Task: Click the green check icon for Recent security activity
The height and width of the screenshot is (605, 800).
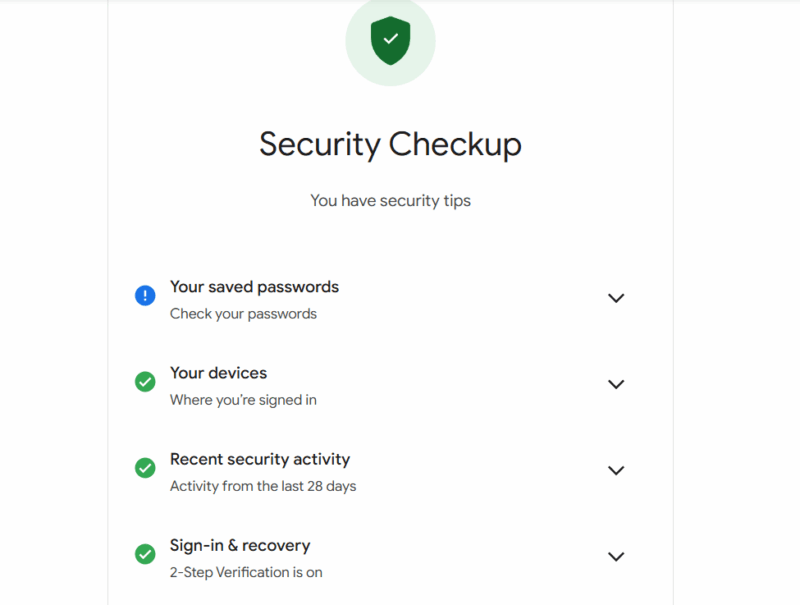Action: click(144, 467)
